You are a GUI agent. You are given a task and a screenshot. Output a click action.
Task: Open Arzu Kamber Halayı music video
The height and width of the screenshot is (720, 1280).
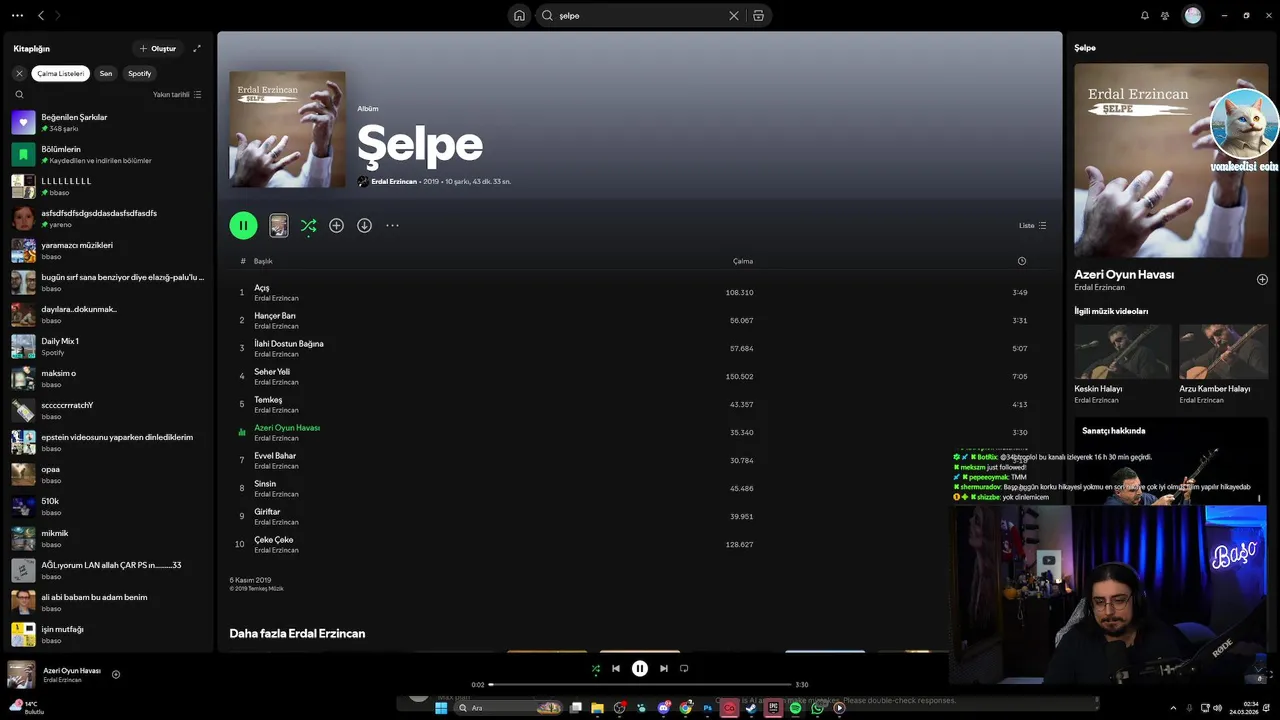click(x=1224, y=364)
